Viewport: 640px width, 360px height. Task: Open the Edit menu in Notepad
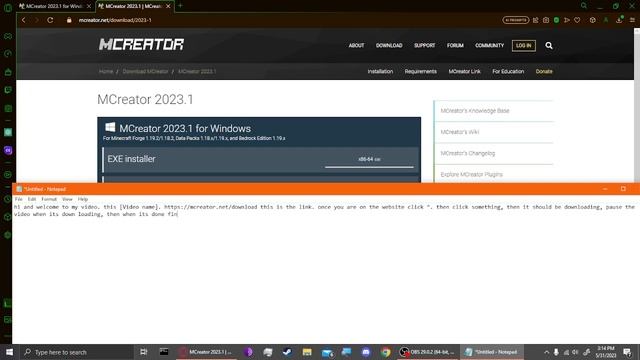click(x=32, y=199)
